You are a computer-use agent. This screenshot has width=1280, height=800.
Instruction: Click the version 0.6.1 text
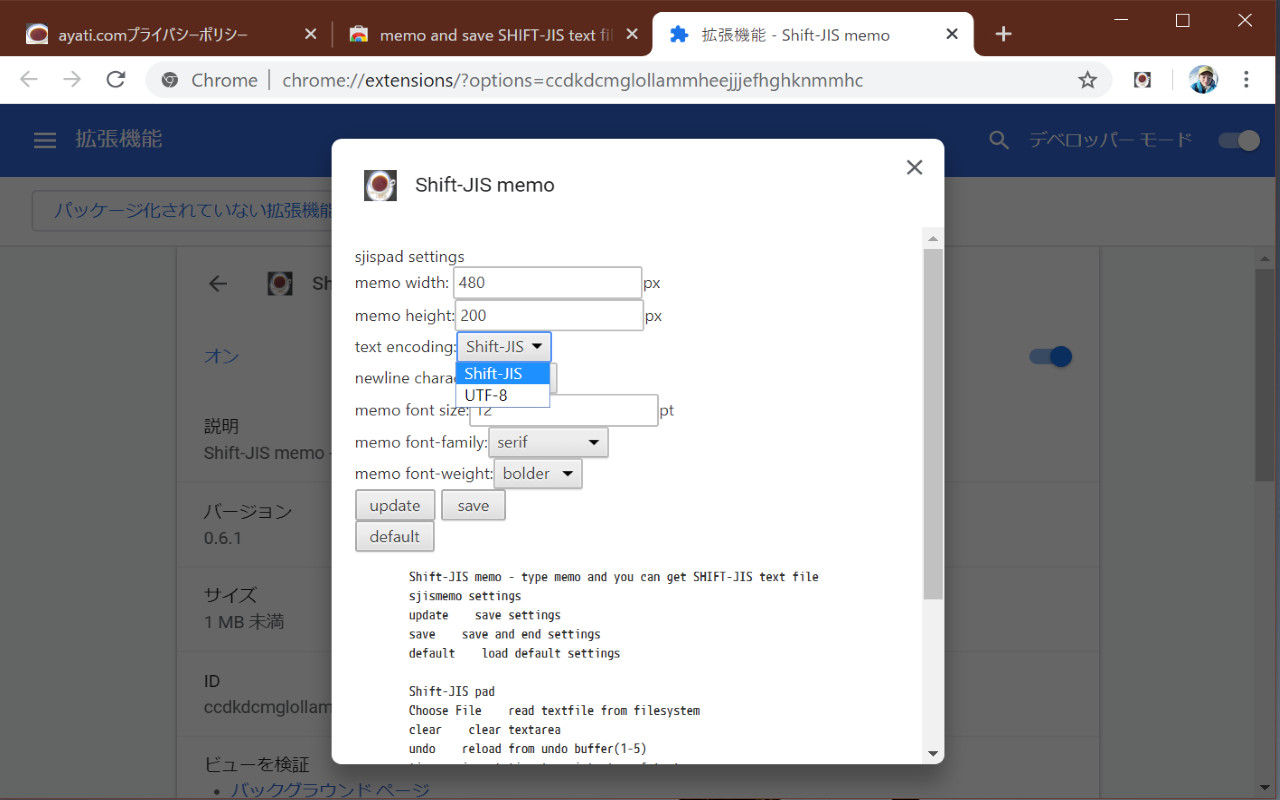pos(223,538)
